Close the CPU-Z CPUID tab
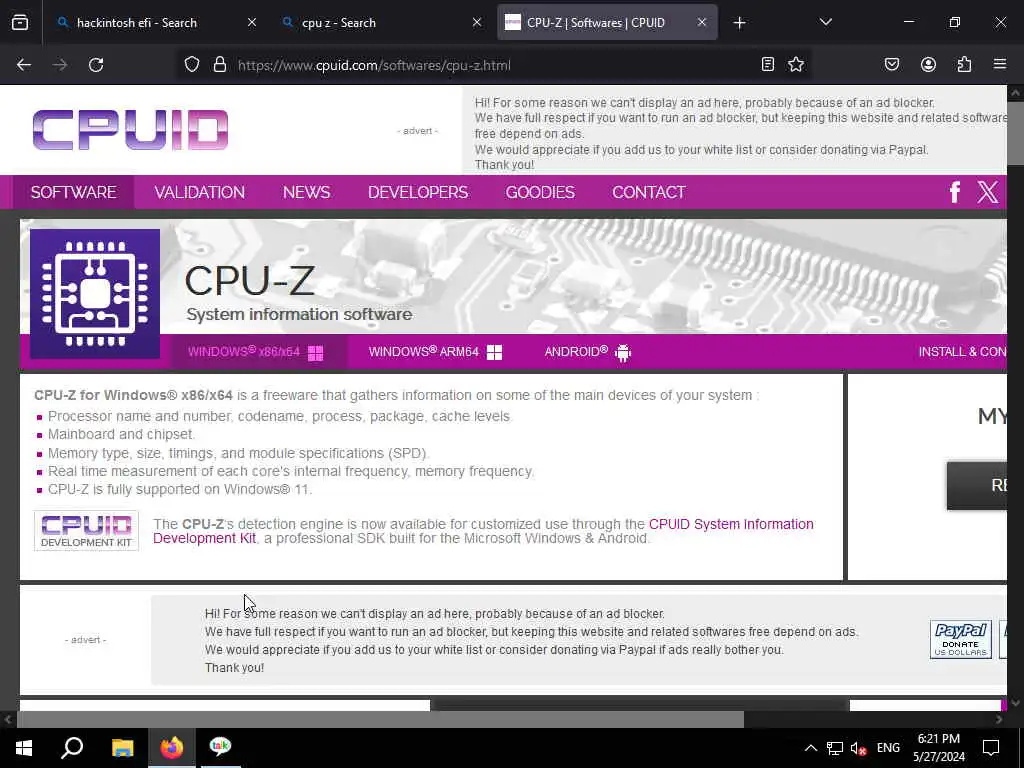The image size is (1024, 768). tap(702, 22)
